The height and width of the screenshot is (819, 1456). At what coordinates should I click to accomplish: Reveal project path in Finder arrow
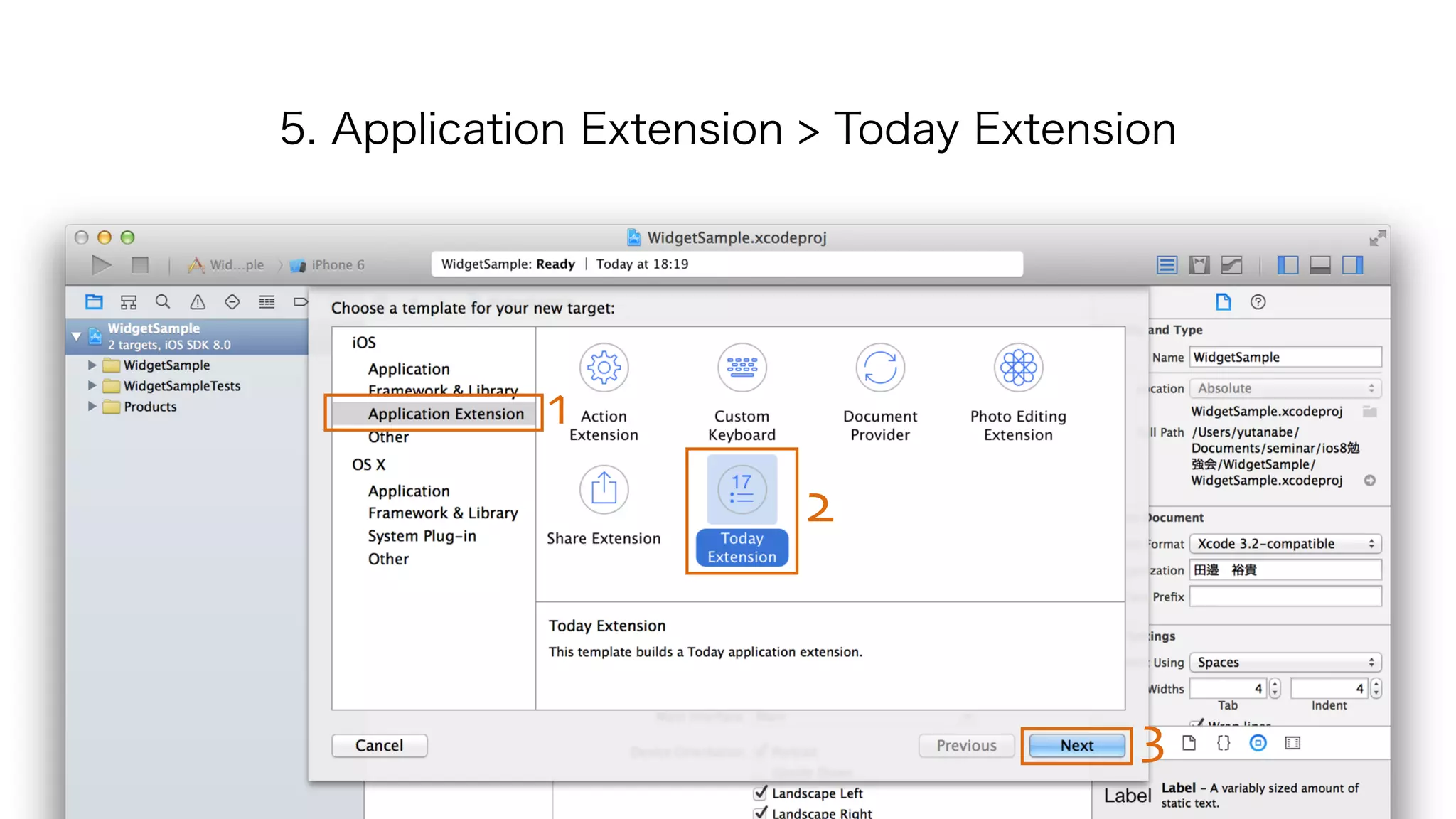[x=1370, y=481]
